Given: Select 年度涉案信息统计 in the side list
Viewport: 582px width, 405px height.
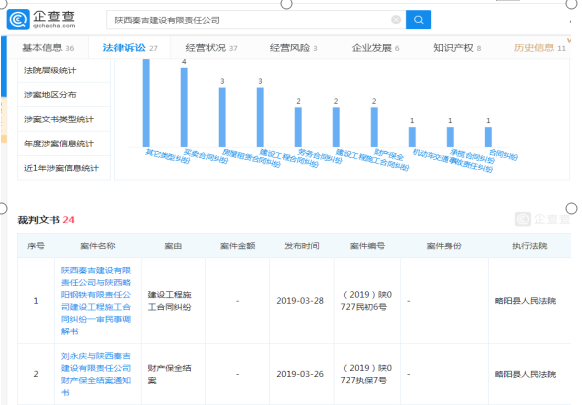Looking at the screenshot, I should (x=64, y=144).
